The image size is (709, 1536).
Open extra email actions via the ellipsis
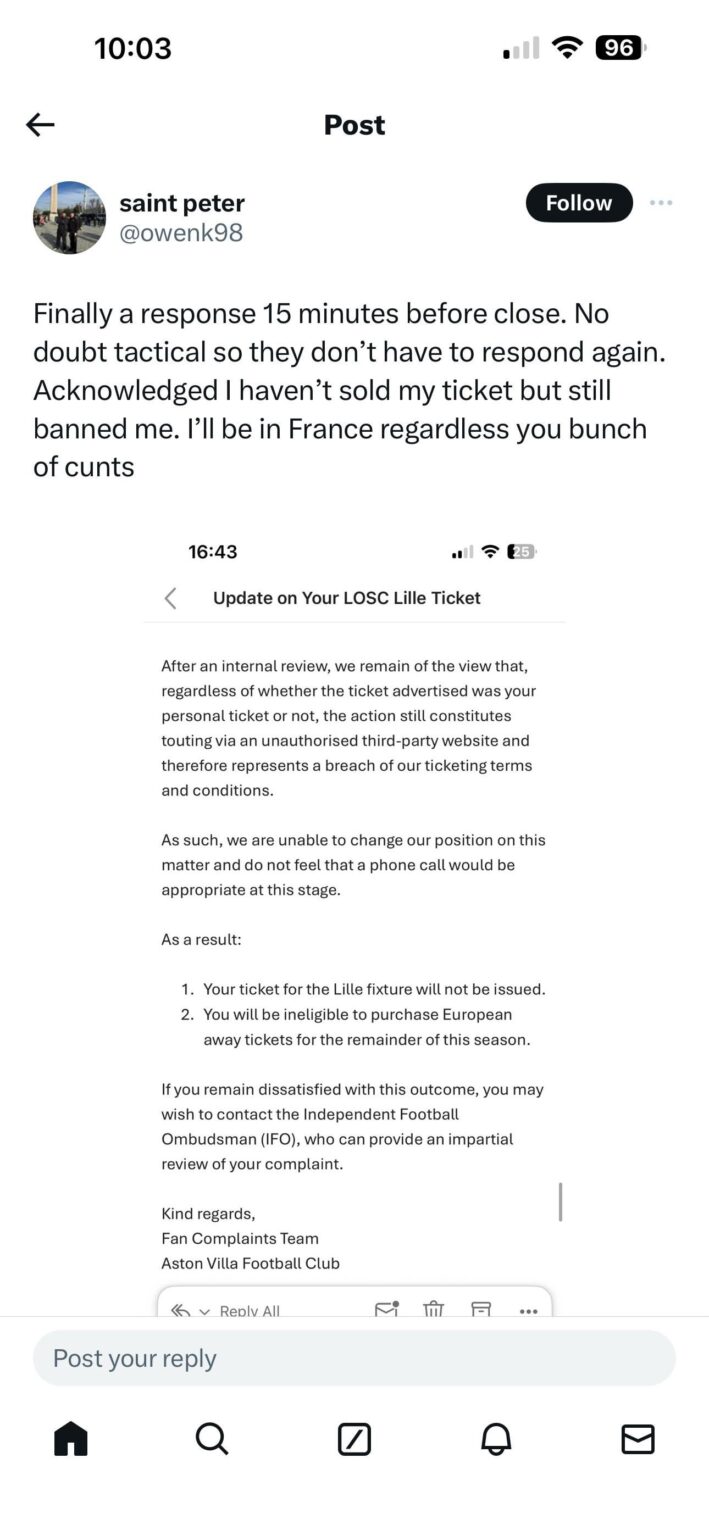pos(528,1309)
